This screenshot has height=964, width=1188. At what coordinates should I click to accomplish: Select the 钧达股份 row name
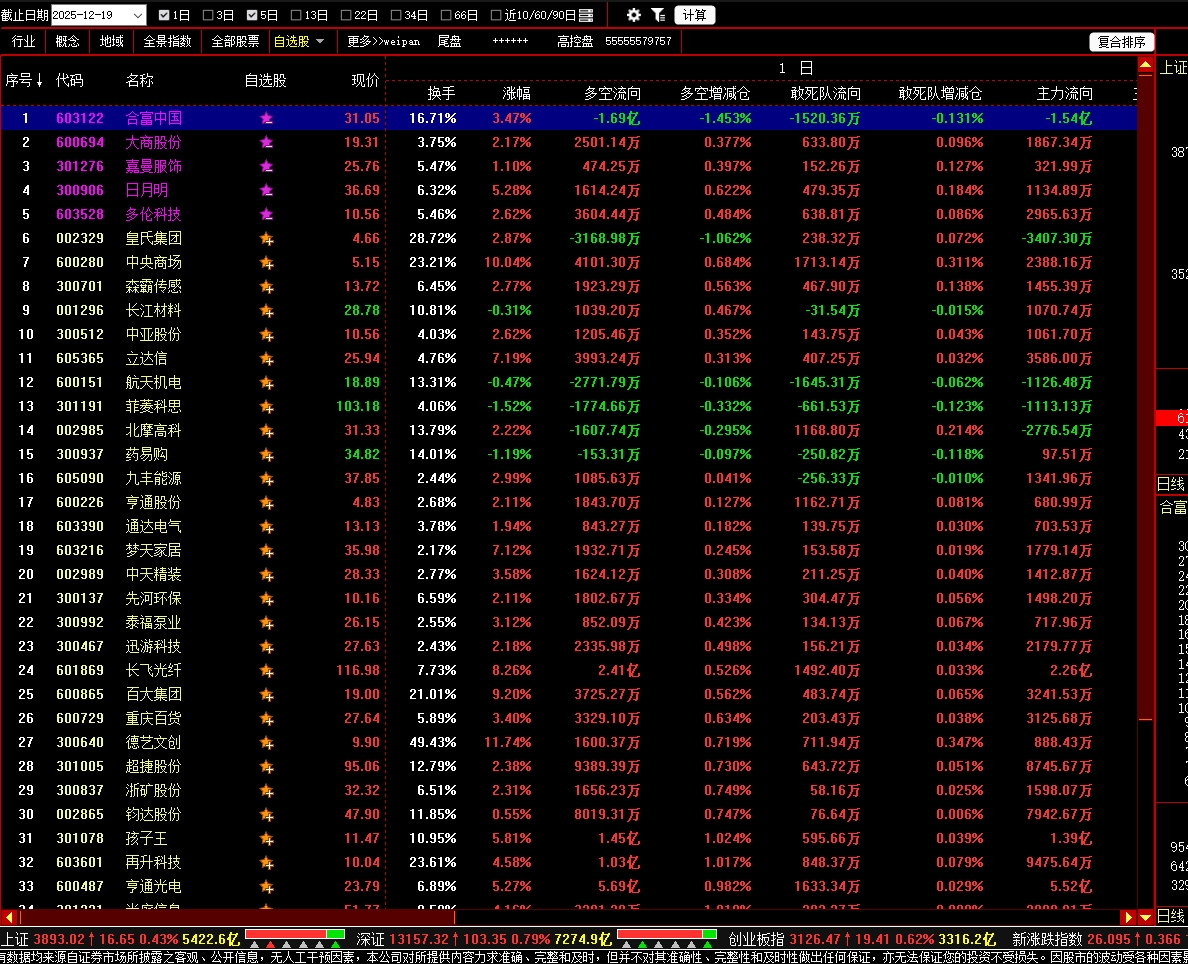click(153, 815)
